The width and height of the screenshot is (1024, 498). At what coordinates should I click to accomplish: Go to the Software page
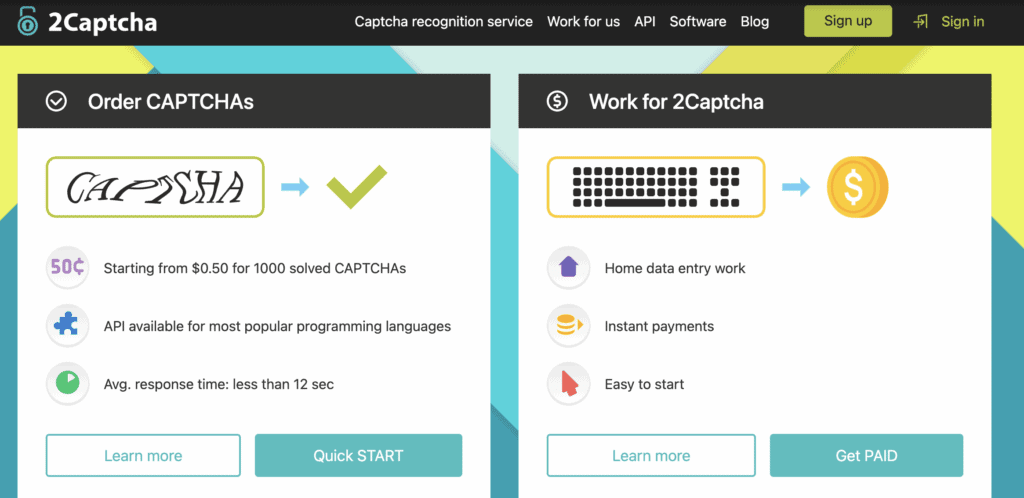click(697, 22)
